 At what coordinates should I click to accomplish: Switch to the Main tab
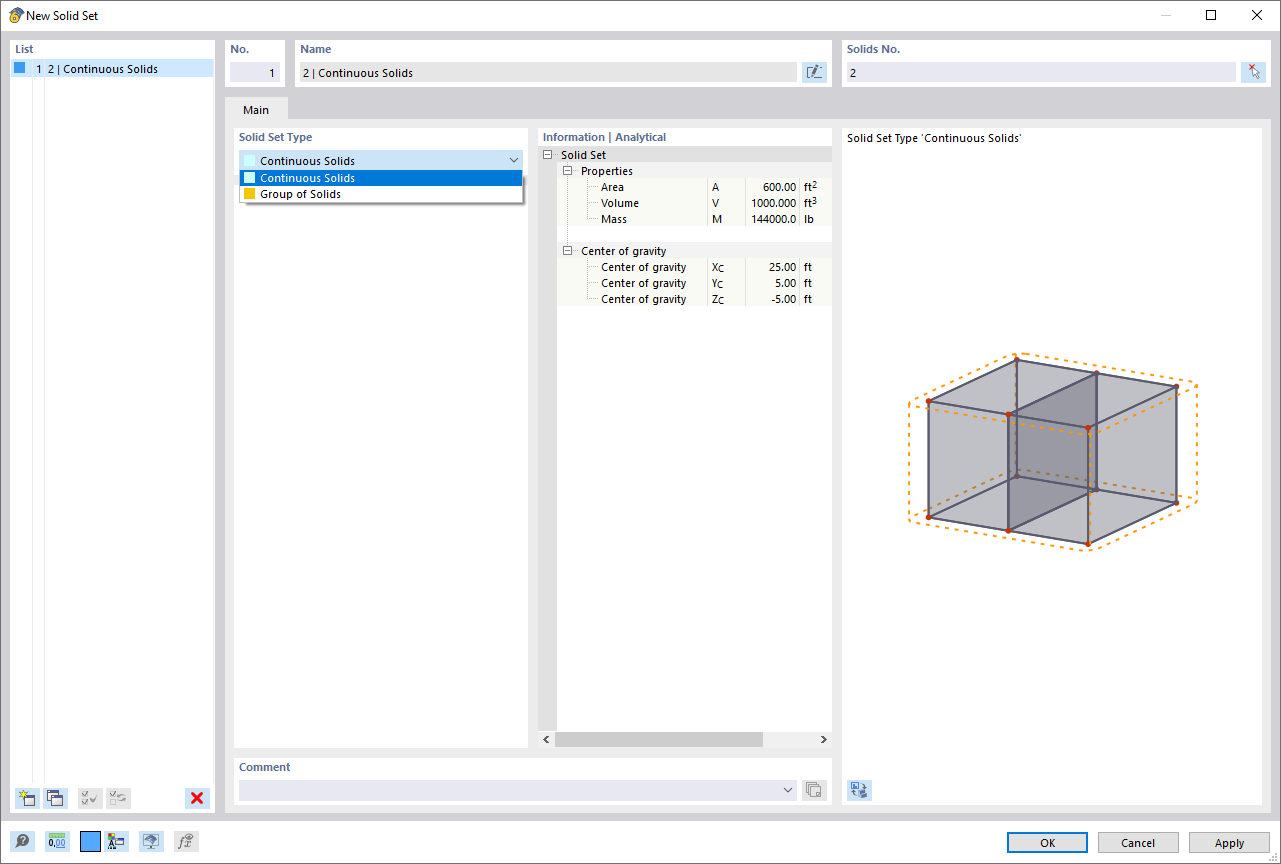point(256,109)
